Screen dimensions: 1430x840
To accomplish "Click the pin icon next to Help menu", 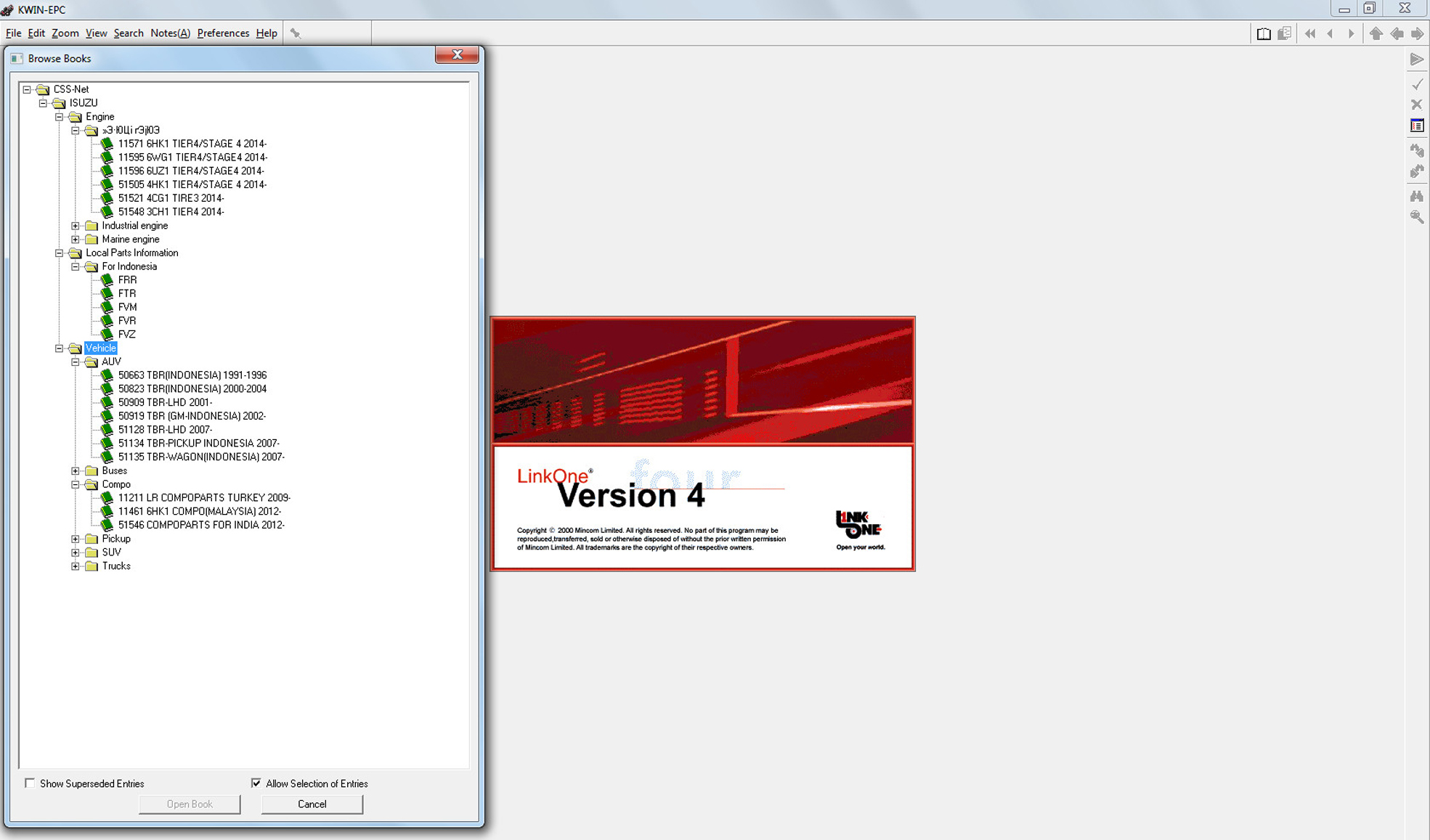I will (x=296, y=33).
